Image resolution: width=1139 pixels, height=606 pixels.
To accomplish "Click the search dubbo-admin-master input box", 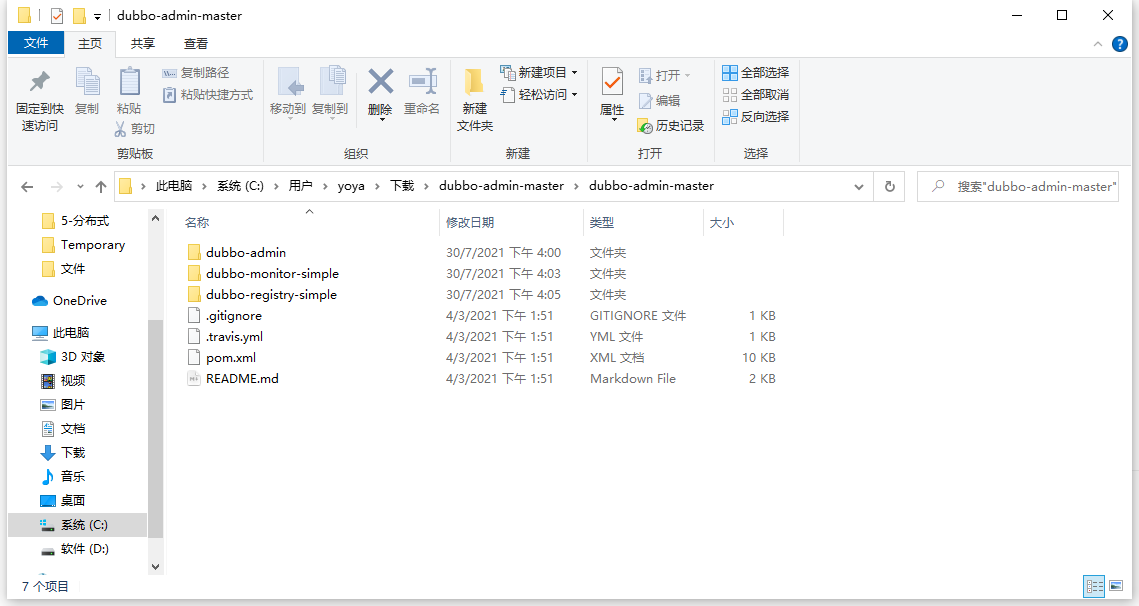I will click(1018, 187).
